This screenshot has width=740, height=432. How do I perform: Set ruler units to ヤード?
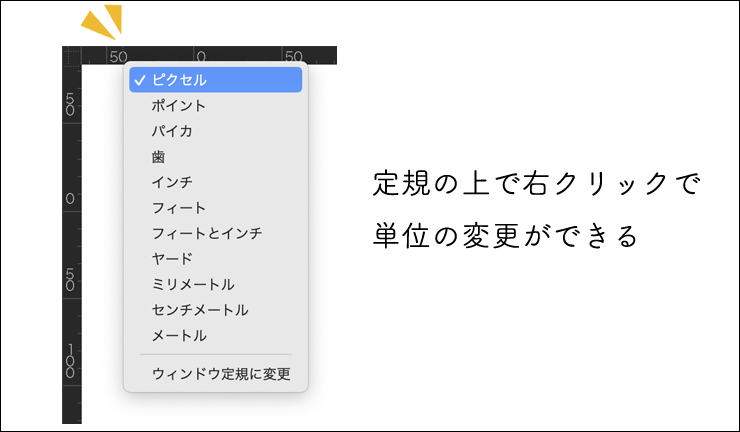click(x=172, y=259)
